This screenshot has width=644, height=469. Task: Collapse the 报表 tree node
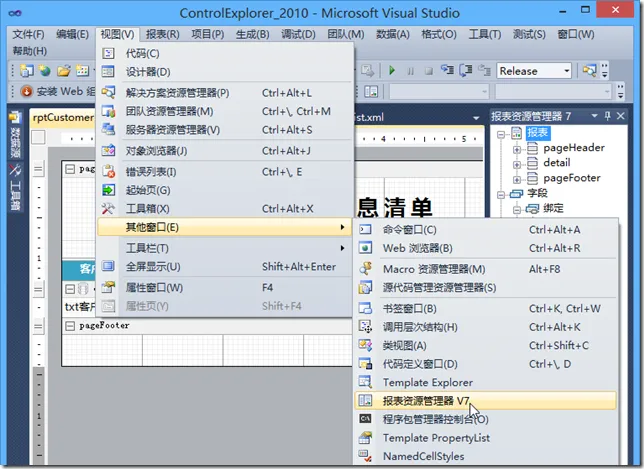(x=501, y=133)
